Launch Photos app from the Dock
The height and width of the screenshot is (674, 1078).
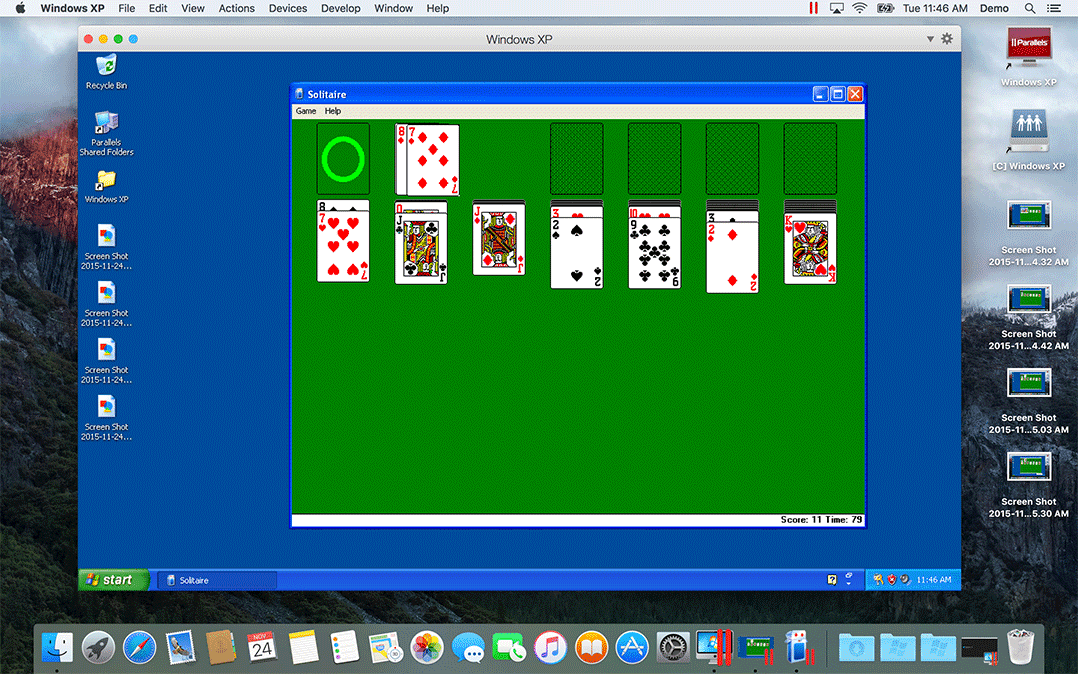[427, 647]
